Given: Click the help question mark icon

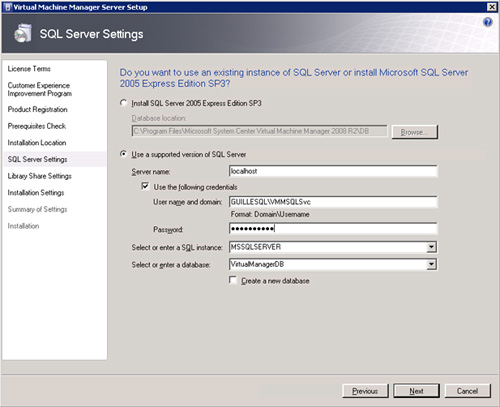Looking at the screenshot, I should point(488,22).
